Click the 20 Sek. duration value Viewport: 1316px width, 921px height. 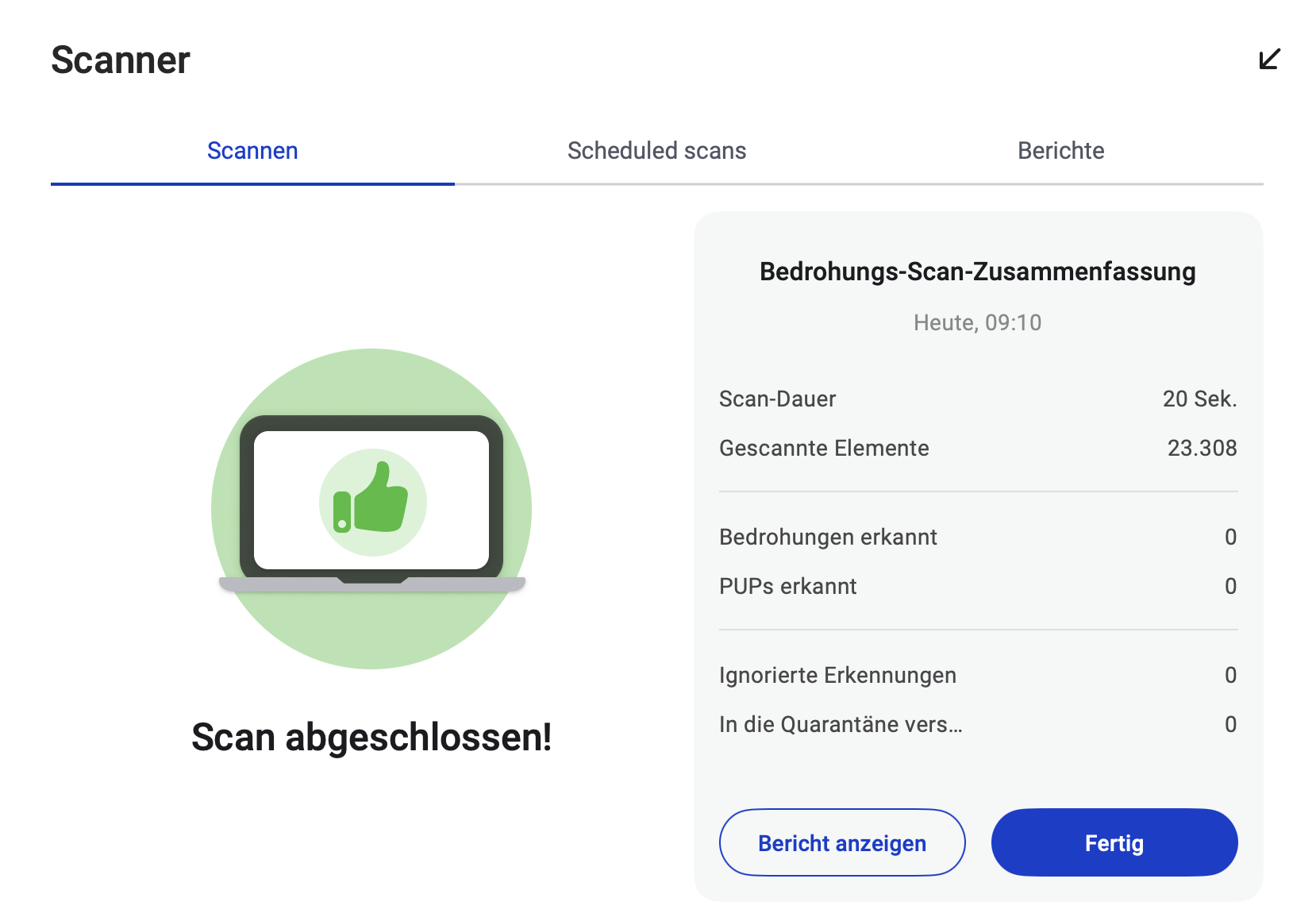click(x=1199, y=399)
